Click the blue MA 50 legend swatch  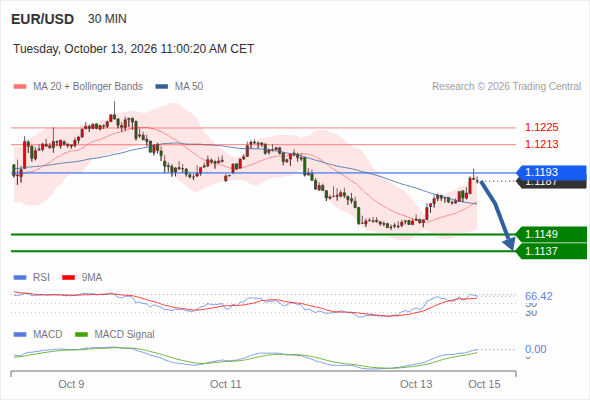point(162,87)
